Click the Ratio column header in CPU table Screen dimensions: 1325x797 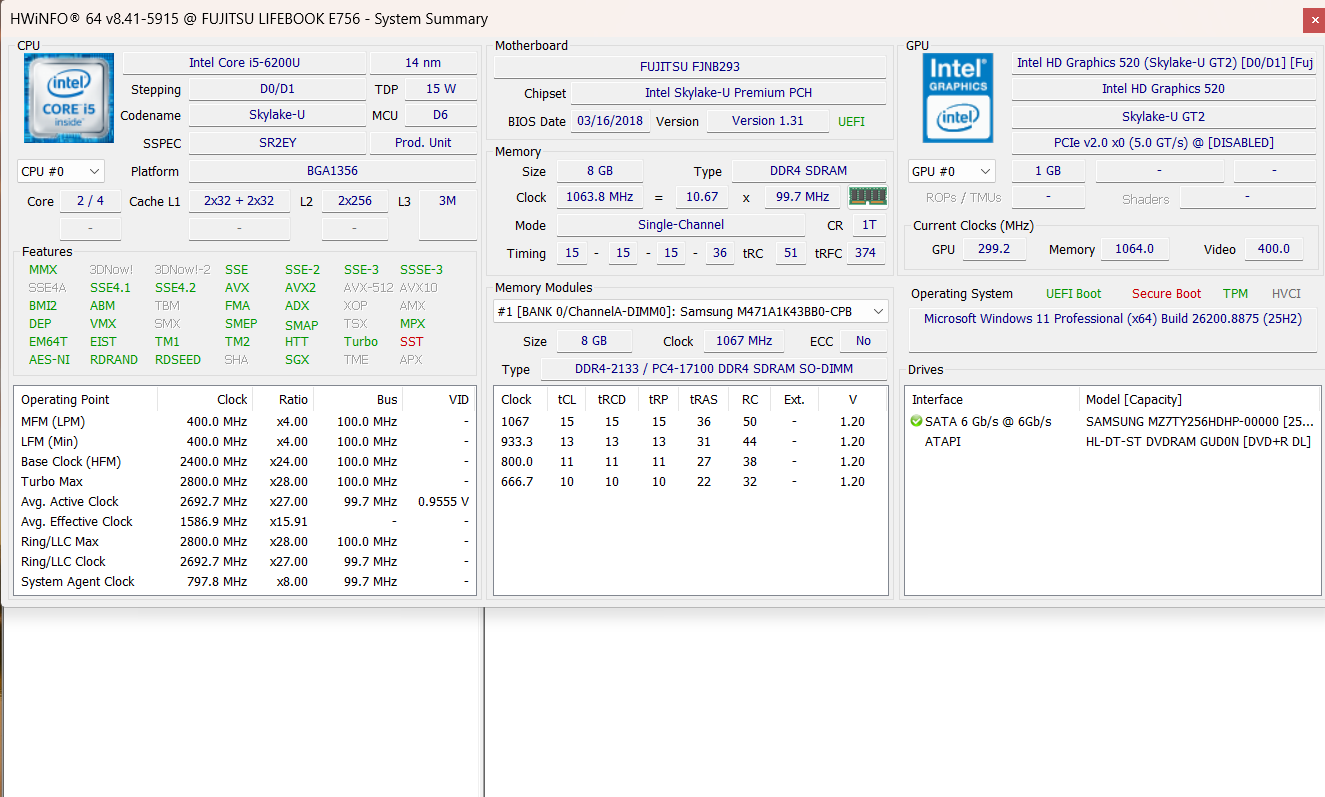[285, 399]
